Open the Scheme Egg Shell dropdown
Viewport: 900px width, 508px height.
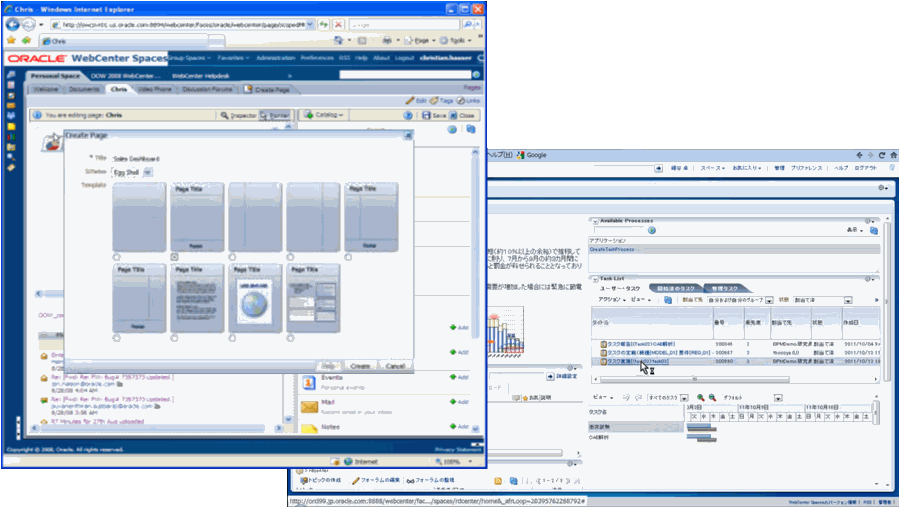149,172
